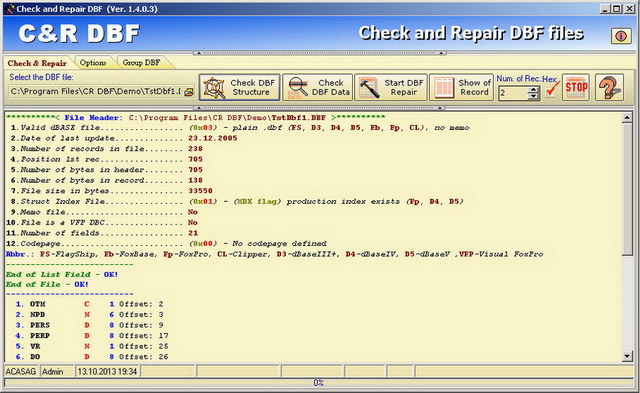Click the 0% progress bar
Screen dimensions: 640x393
click(x=318, y=383)
